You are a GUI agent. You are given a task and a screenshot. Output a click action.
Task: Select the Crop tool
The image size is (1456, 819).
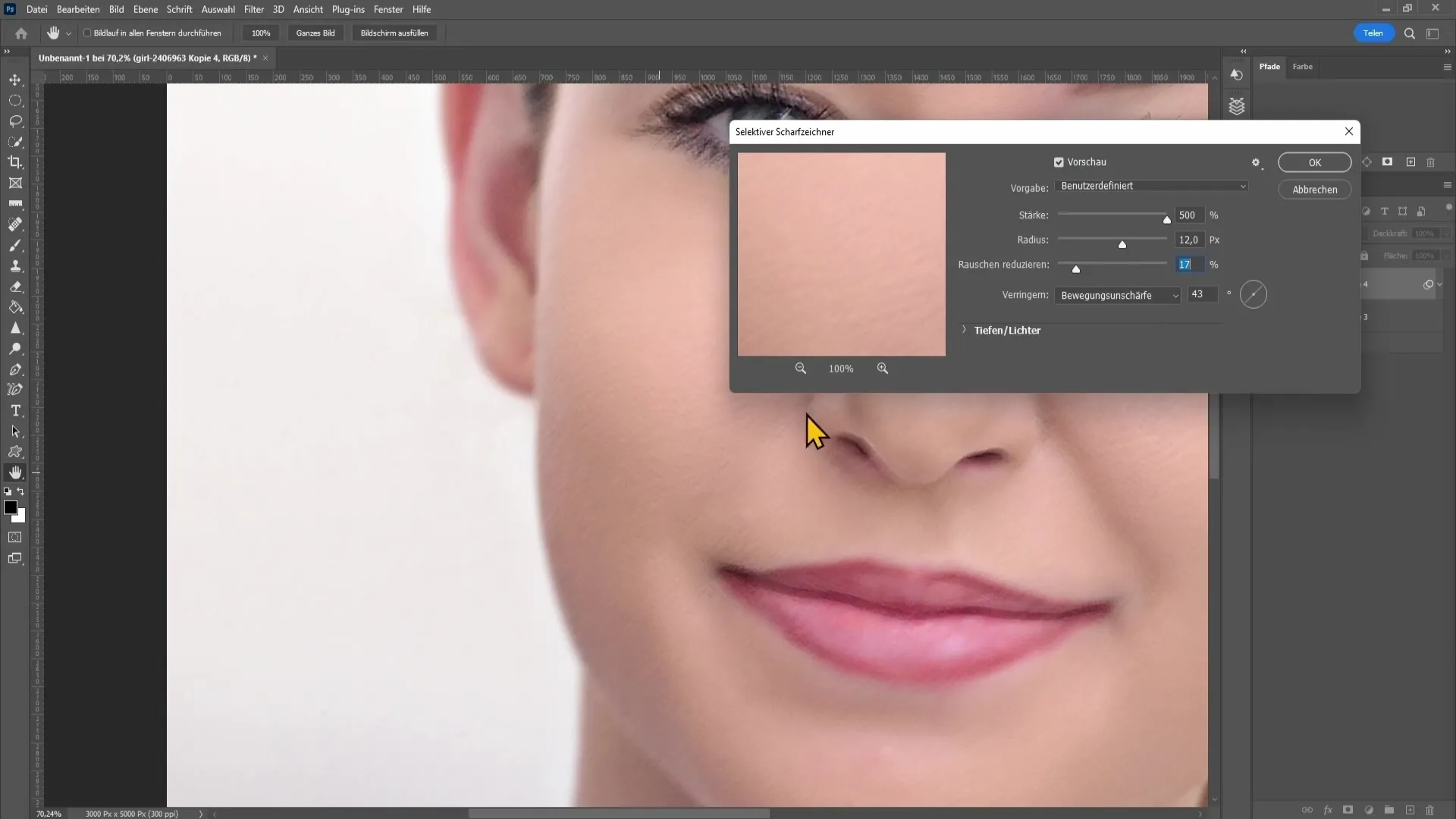(15, 162)
